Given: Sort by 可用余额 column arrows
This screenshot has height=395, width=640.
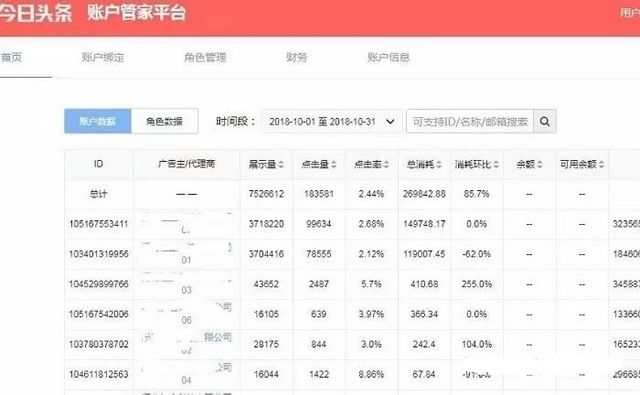Looking at the screenshot, I should coord(602,164).
